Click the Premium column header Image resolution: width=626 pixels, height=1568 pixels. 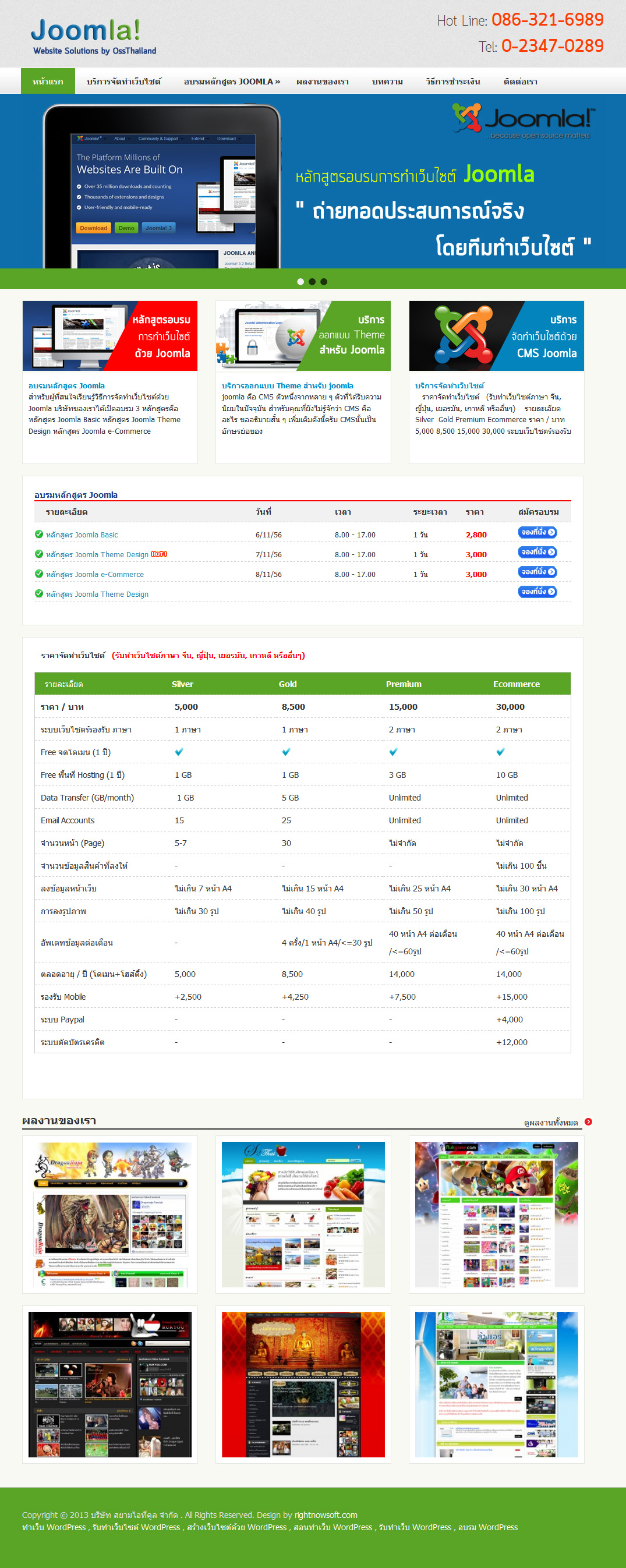point(403,684)
